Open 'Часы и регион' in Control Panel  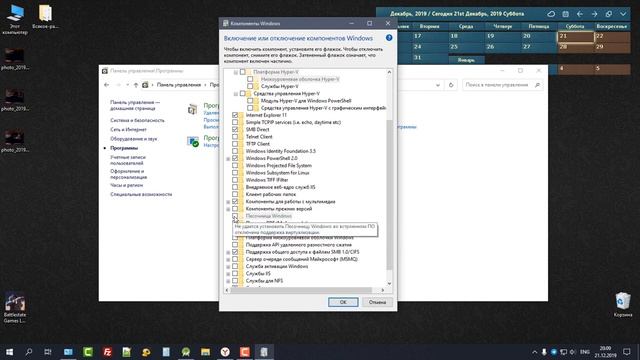(x=127, y=185)
